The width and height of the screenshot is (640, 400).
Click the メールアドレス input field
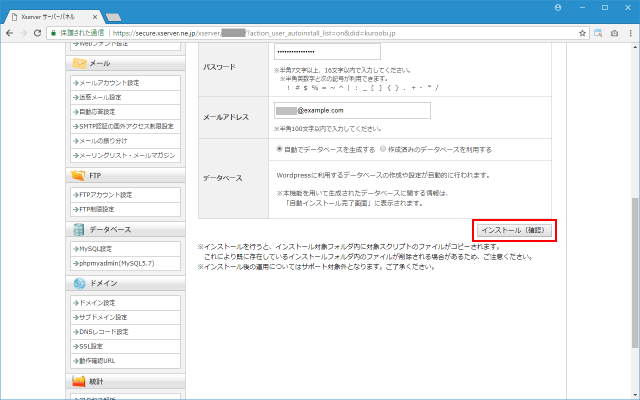click(352, 111)
